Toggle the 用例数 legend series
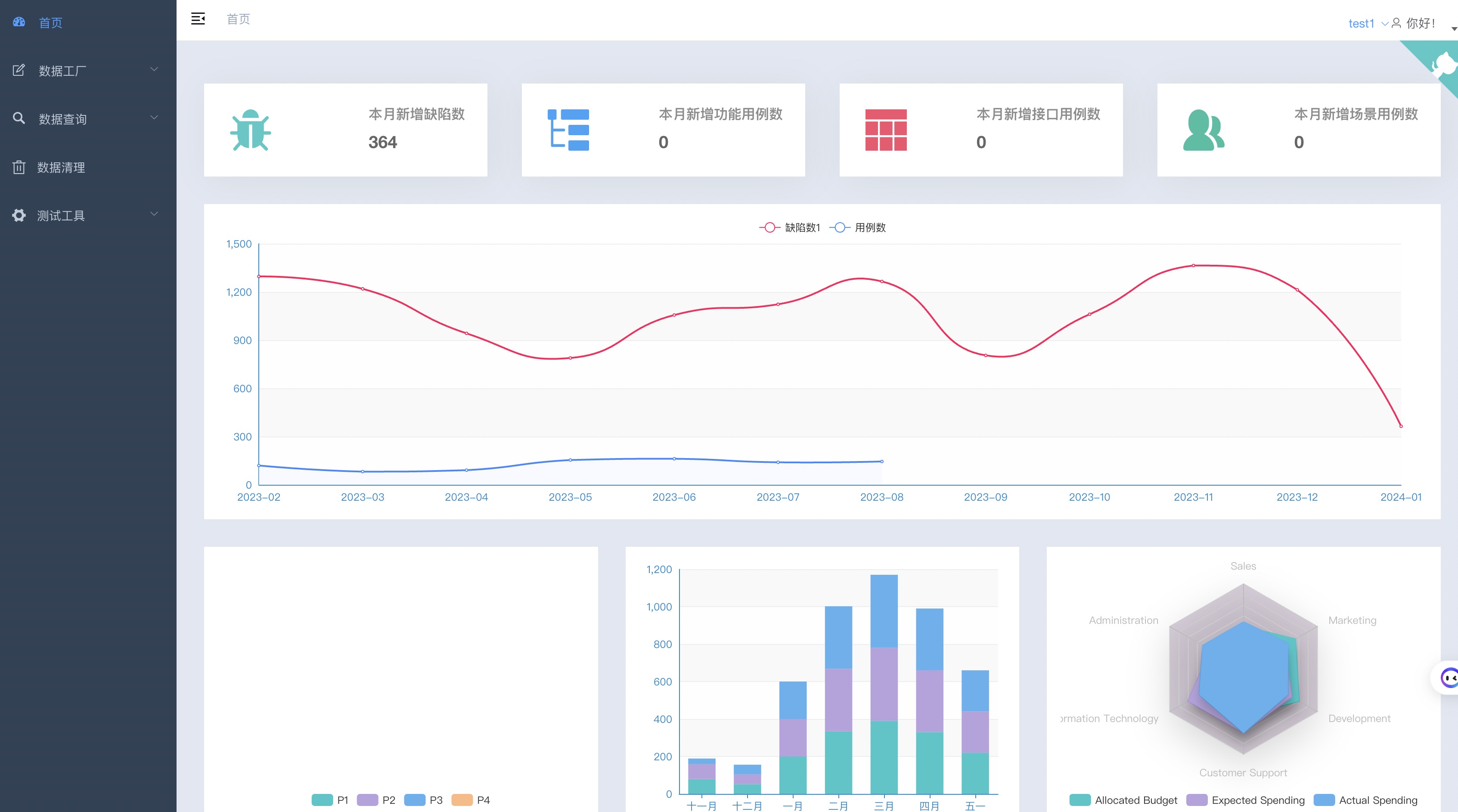The height and width of the screenshot is (812, 1458). tap(857, 227)
